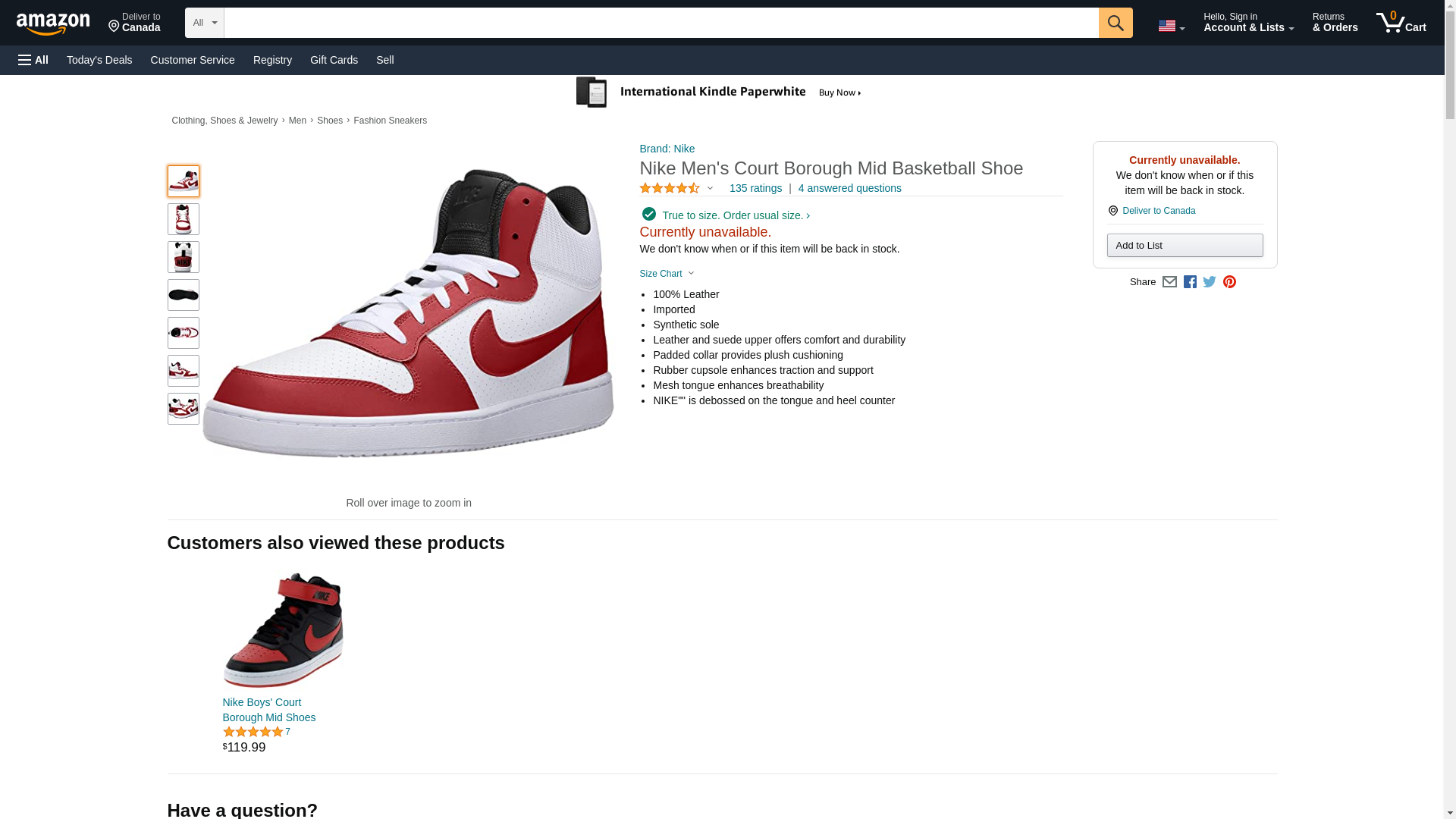Open Nike Boys' Court Borough Mid Shoes
The width and height of the screenshot is (1456, 819).
pyautogui.click(x=269, y=710)
